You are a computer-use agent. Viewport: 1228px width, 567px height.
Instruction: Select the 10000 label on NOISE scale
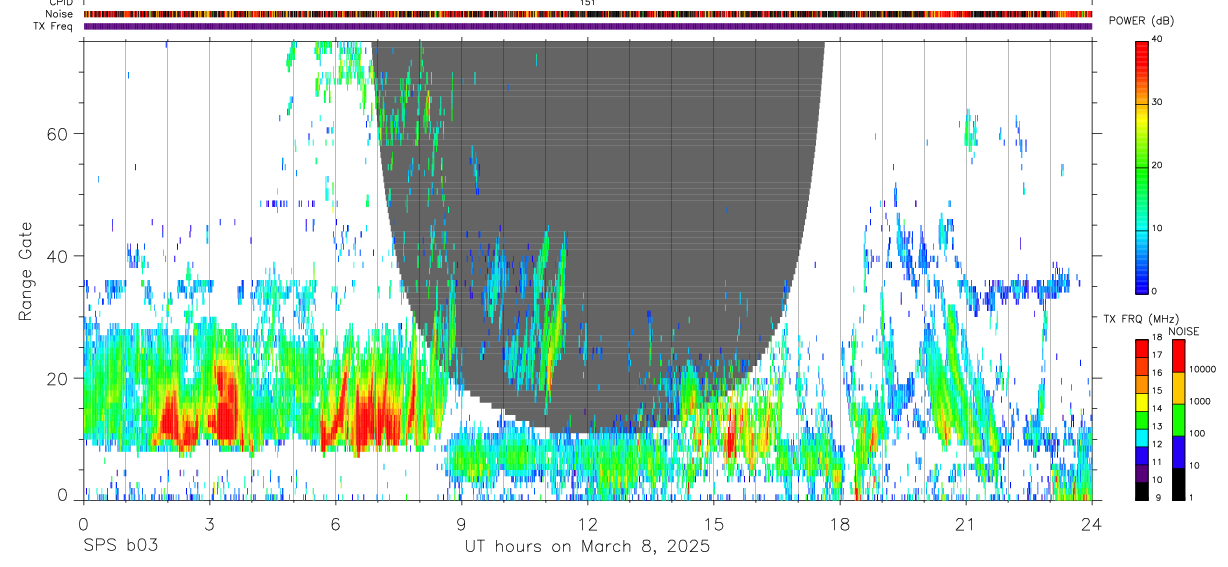(1203, 369)
